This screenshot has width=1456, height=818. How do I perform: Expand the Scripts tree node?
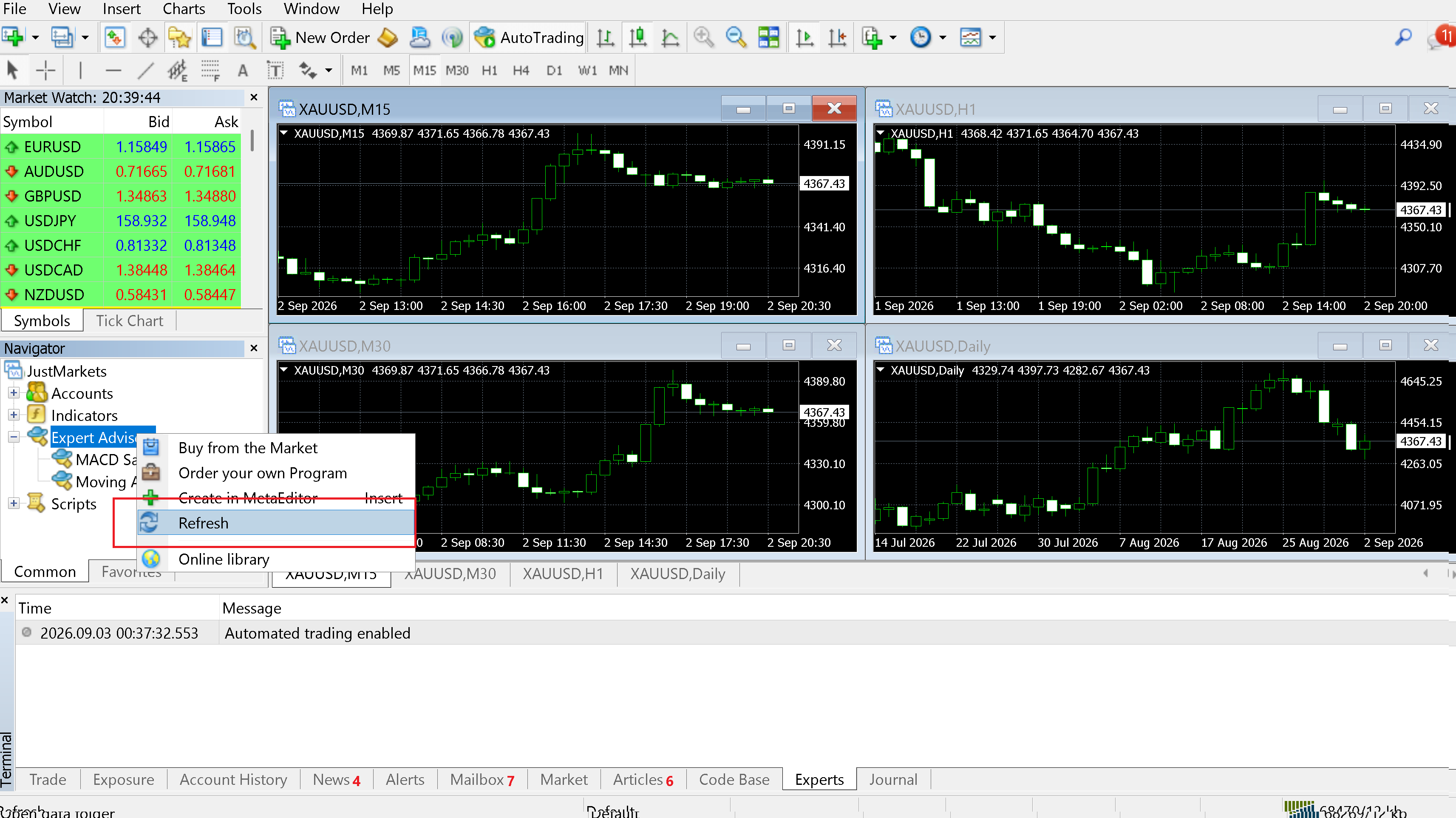coord(14,503)
